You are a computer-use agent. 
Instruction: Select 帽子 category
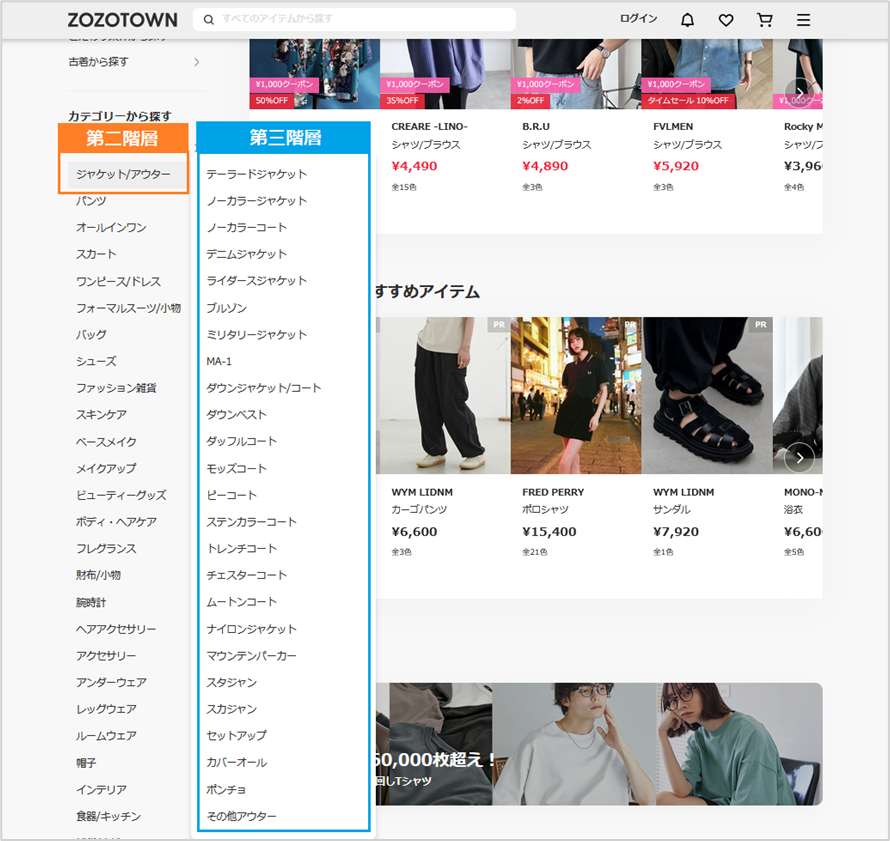(x=86, y=763)
